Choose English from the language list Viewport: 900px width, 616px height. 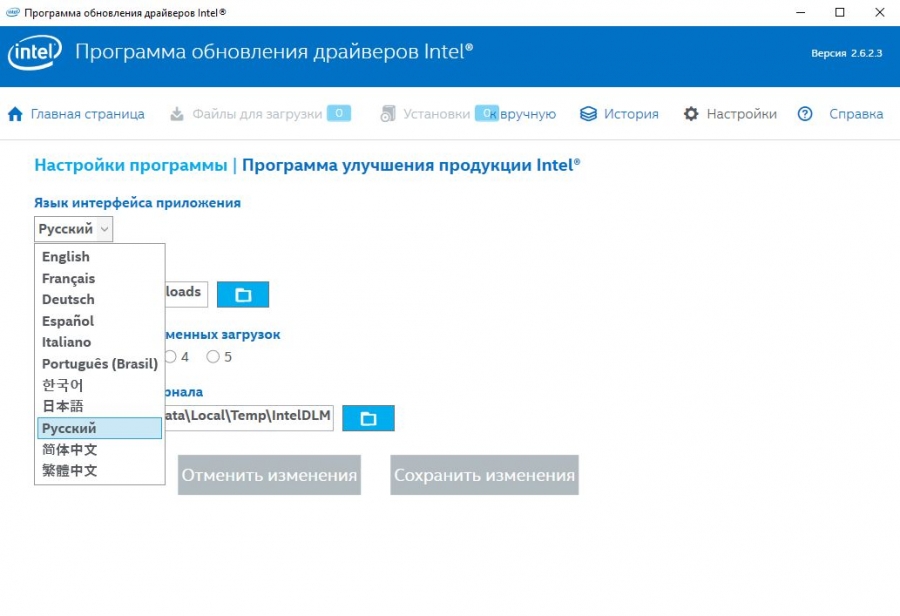coord(66,257)
